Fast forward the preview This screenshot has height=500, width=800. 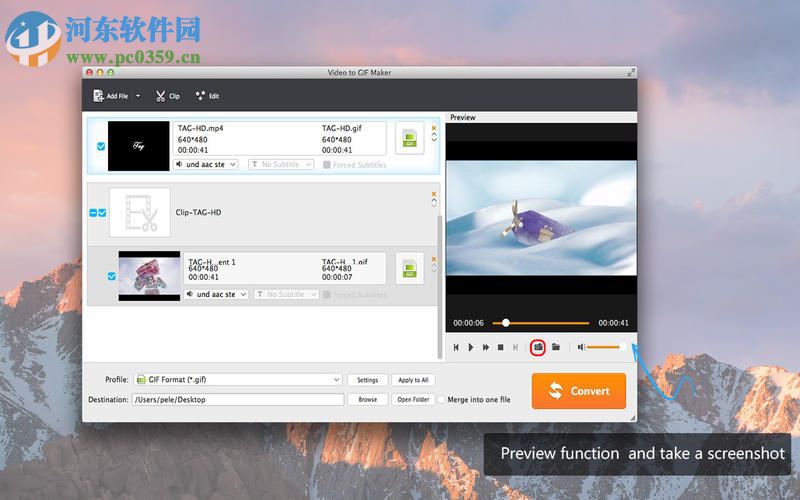486,347
